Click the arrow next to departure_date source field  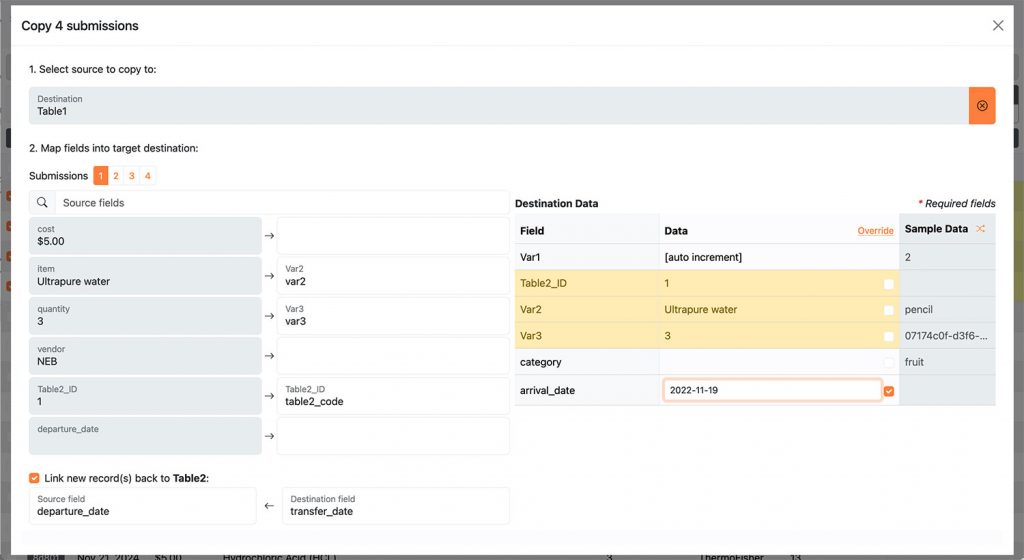(269, 436)
